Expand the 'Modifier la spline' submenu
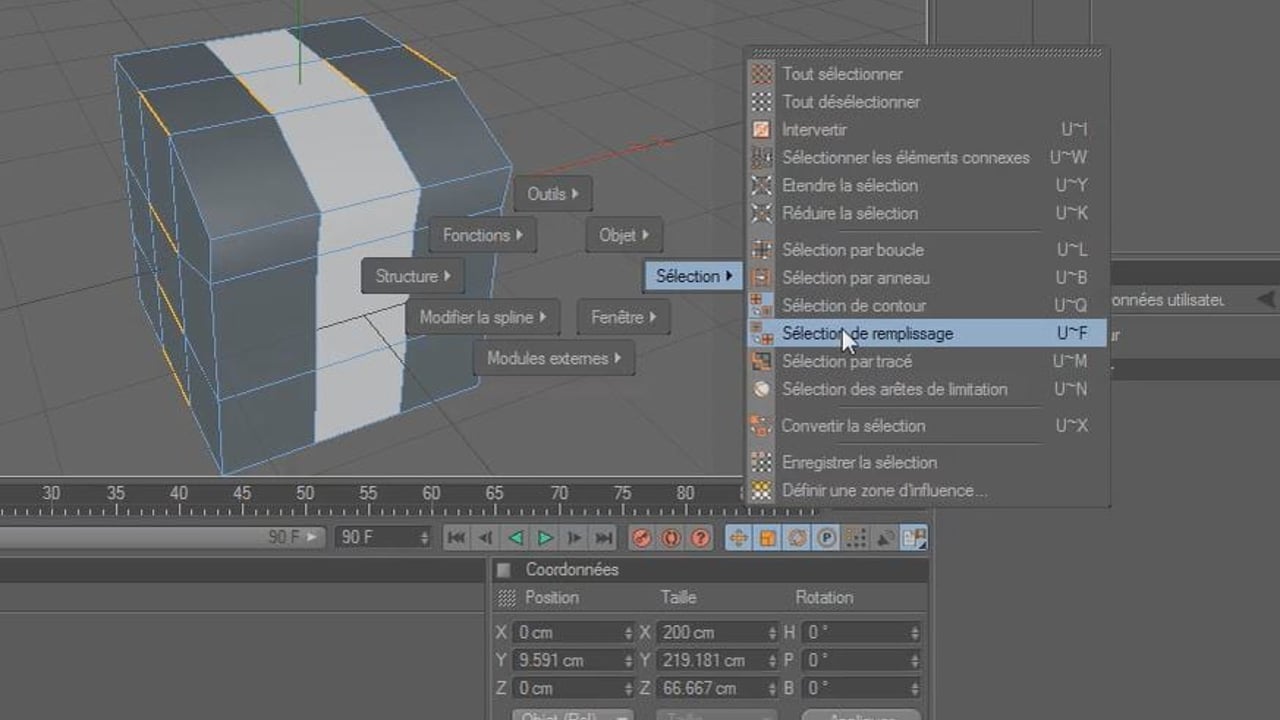 click(x=483, y=317)
